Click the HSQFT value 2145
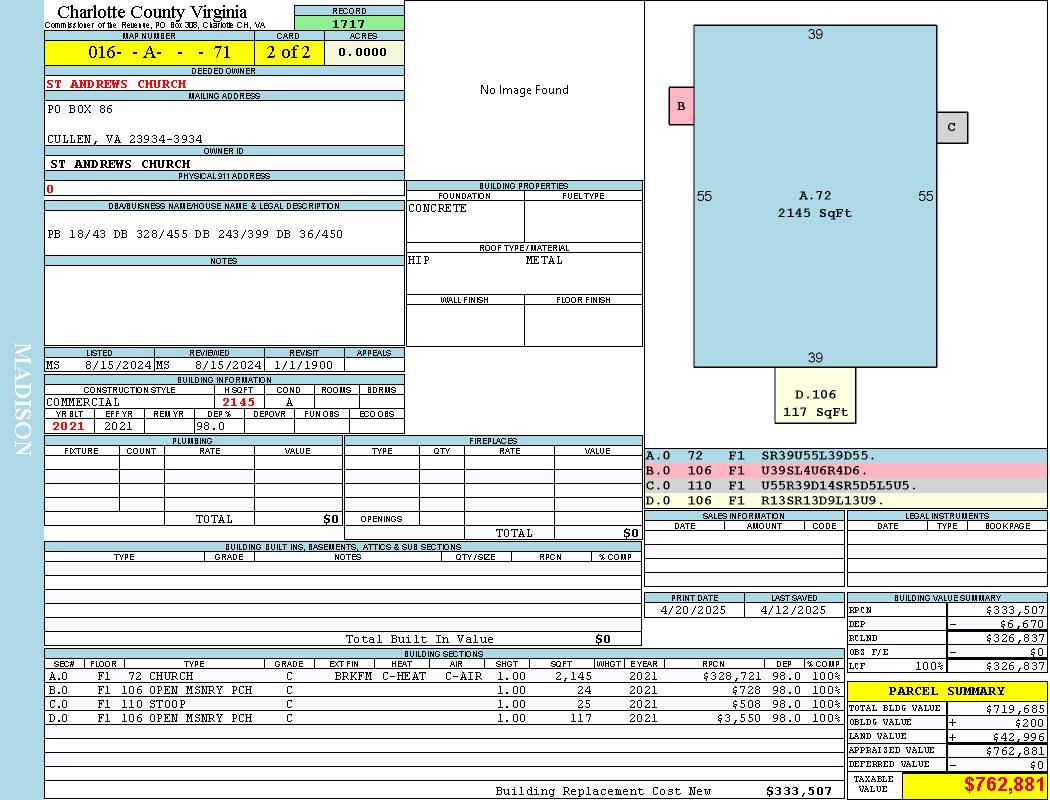The width and height of the screenshot is (1050, 800). pos(239,402)
